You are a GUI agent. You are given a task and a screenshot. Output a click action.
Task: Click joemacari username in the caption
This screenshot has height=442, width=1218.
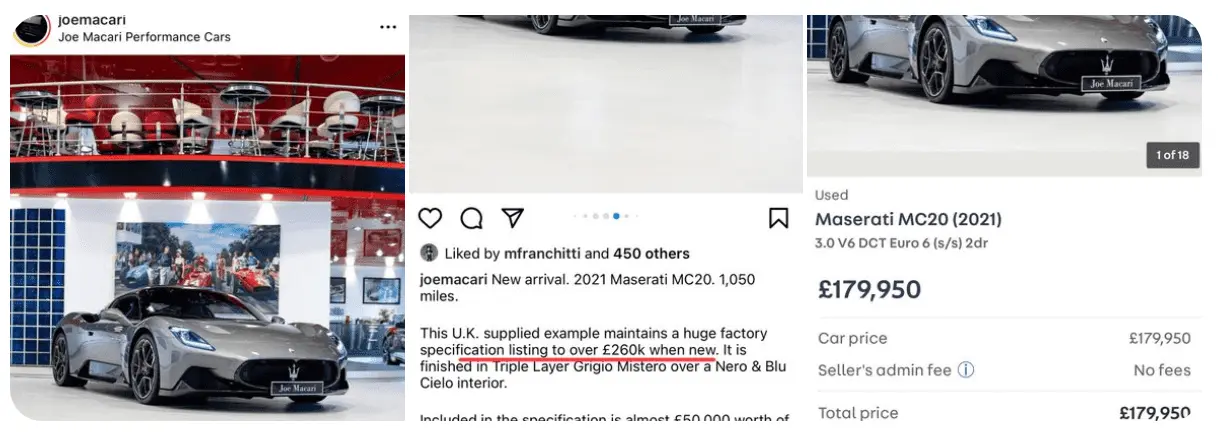pos(453,281)
